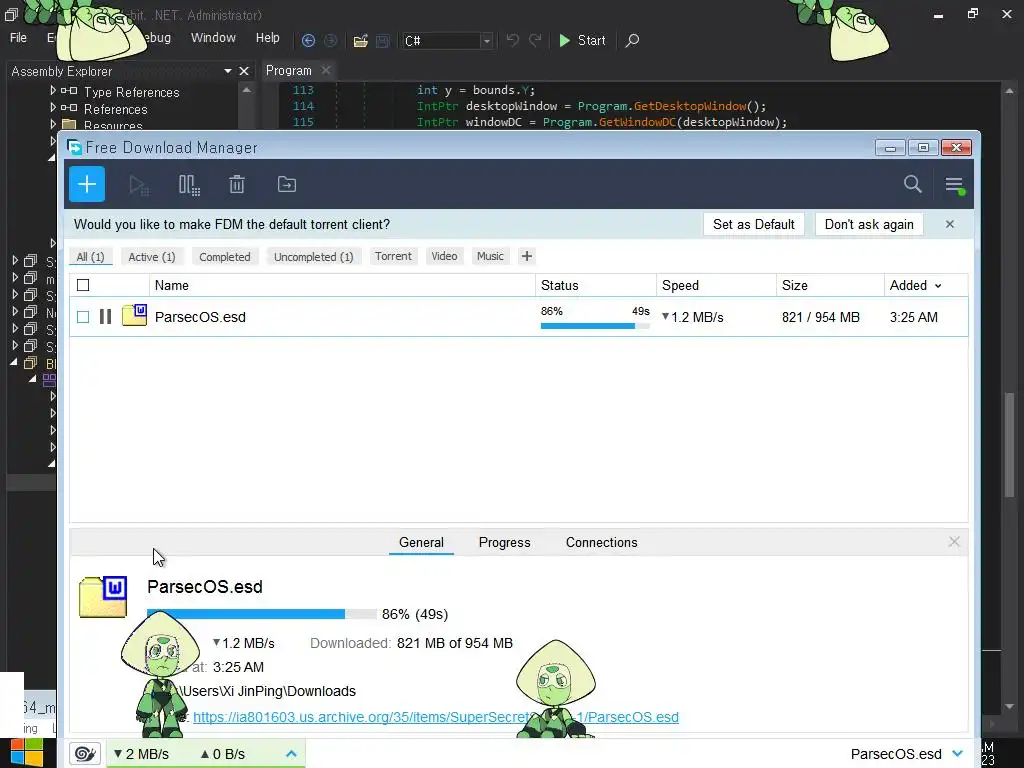Show the Video downloads filter
The image size is (1024, 768).
tap(444, 256)
